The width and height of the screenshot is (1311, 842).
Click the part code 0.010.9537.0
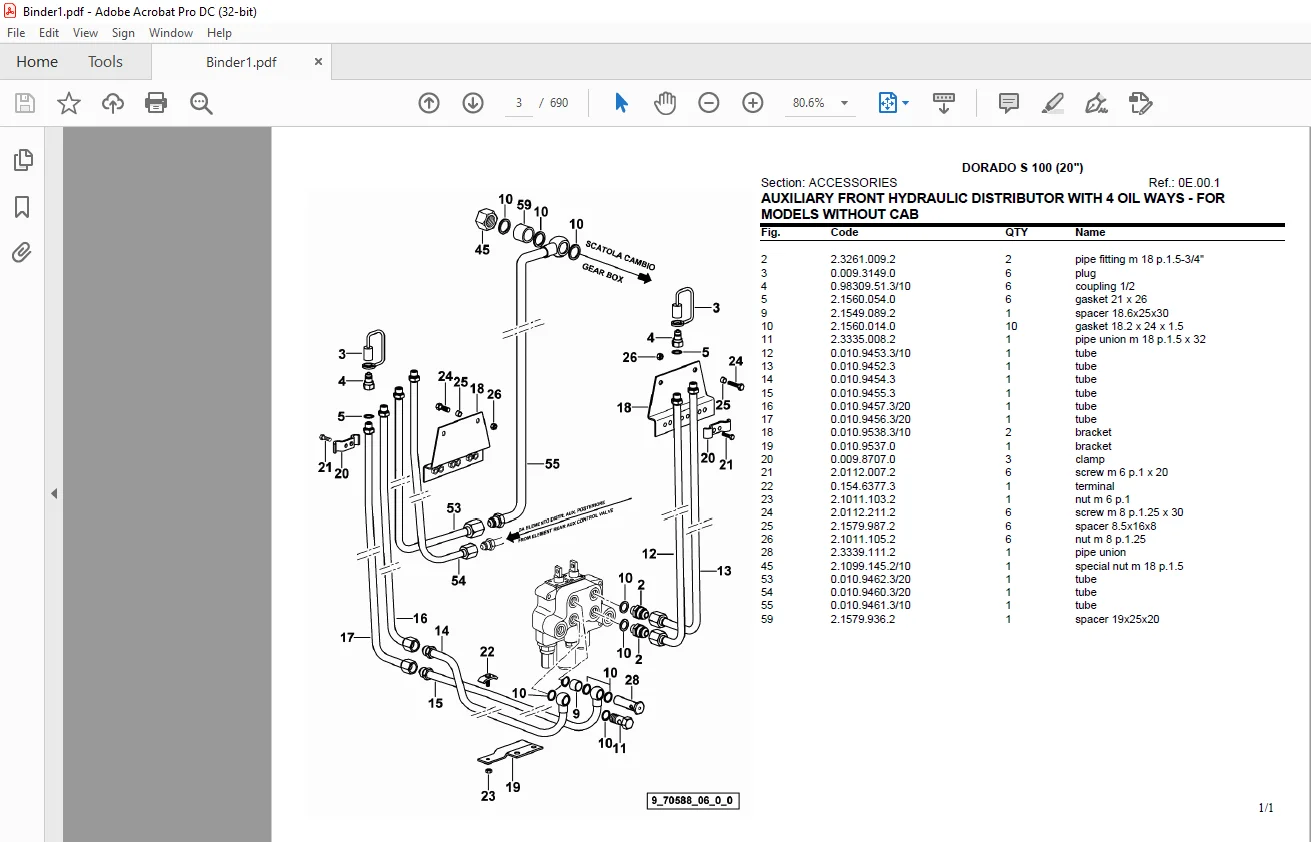tap(863, 446)
